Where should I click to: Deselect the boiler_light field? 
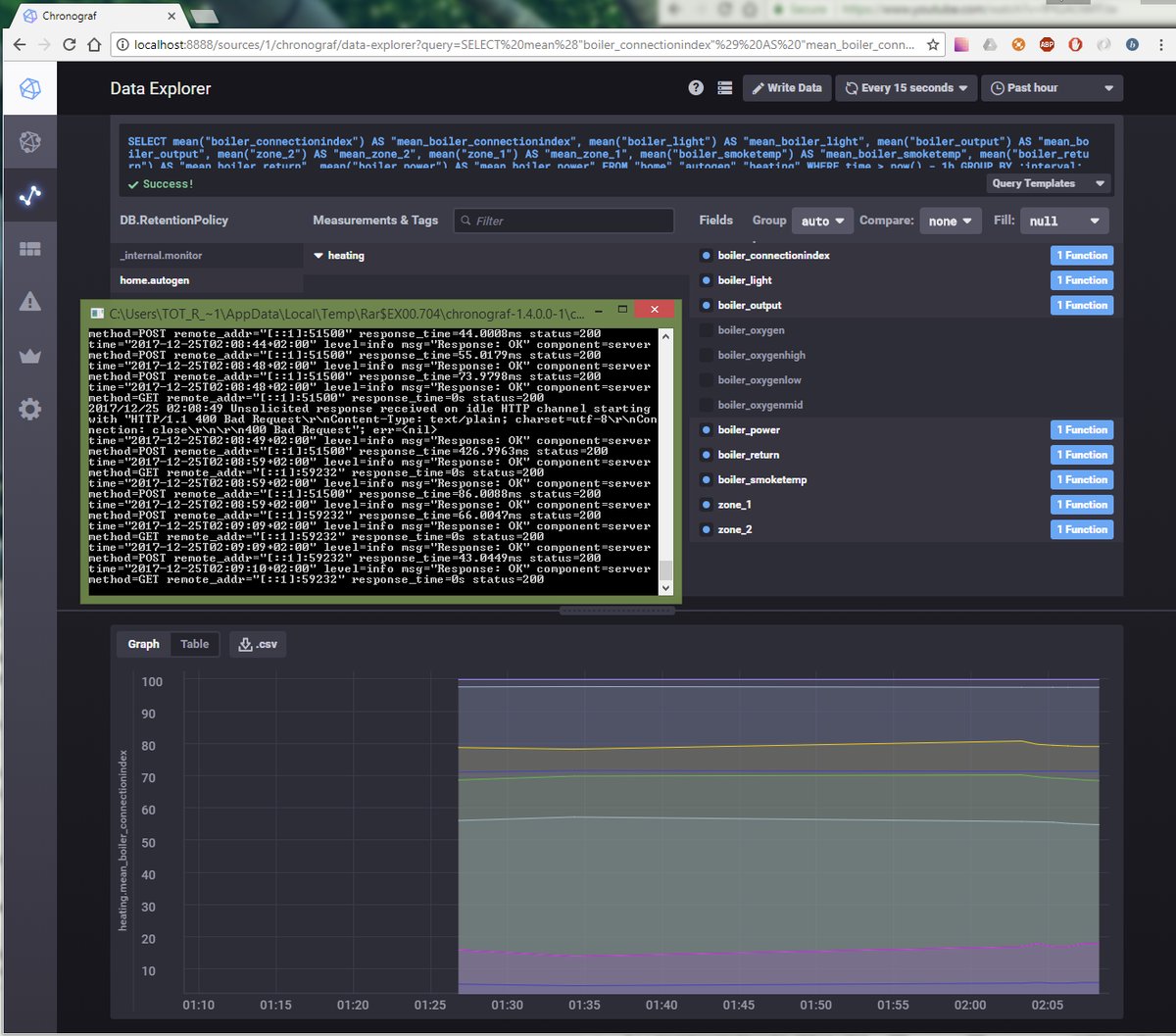pos(707,280)
